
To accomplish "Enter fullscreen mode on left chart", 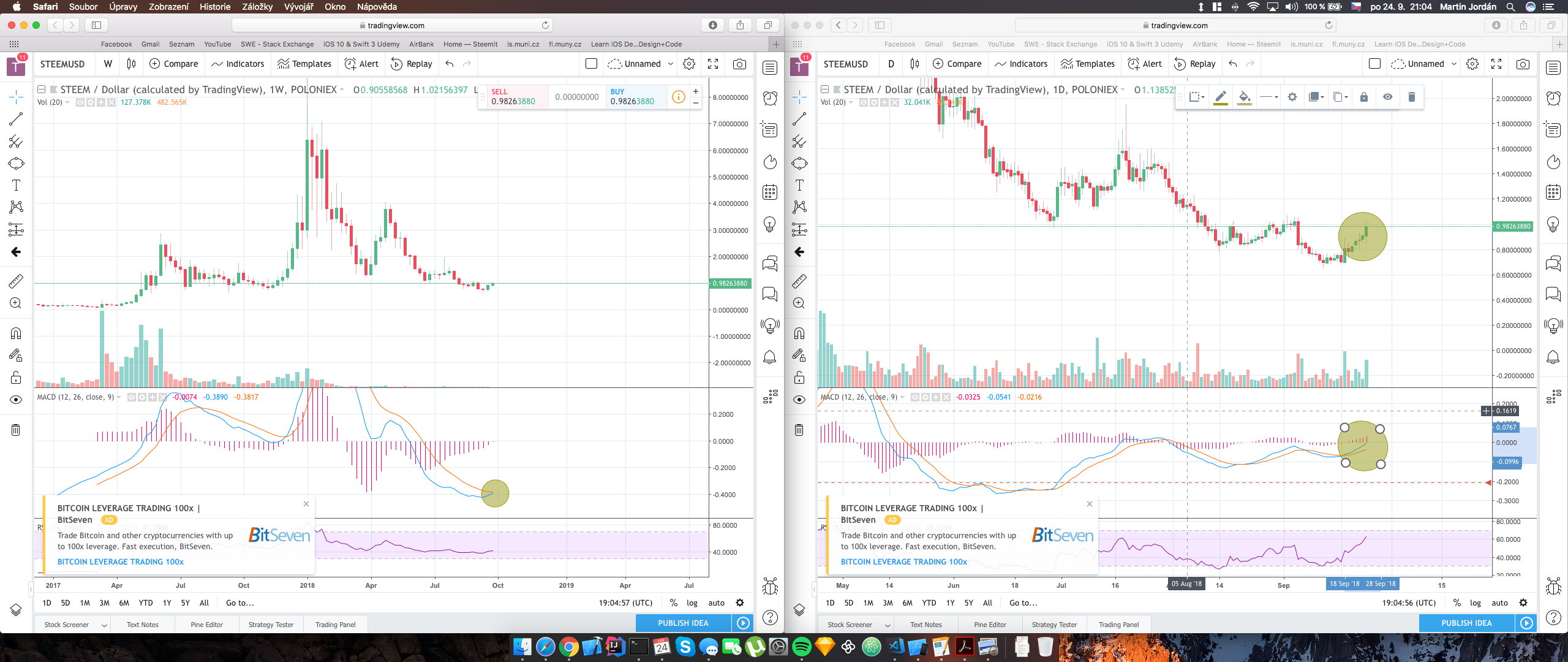I will click(x=713, y=64).
